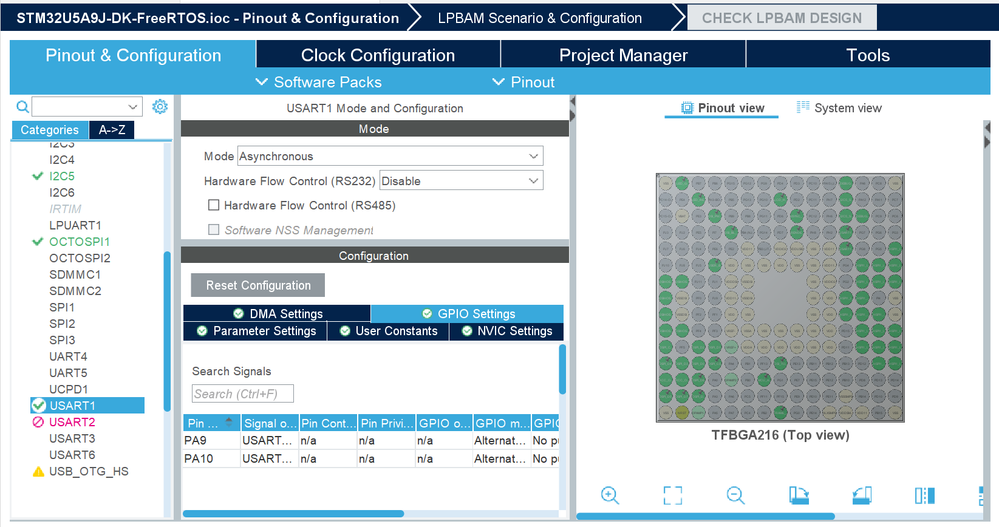Image resolution: width=999 pixels, height=527 pixels.
Task: Switch to System view
Action: 839,108
